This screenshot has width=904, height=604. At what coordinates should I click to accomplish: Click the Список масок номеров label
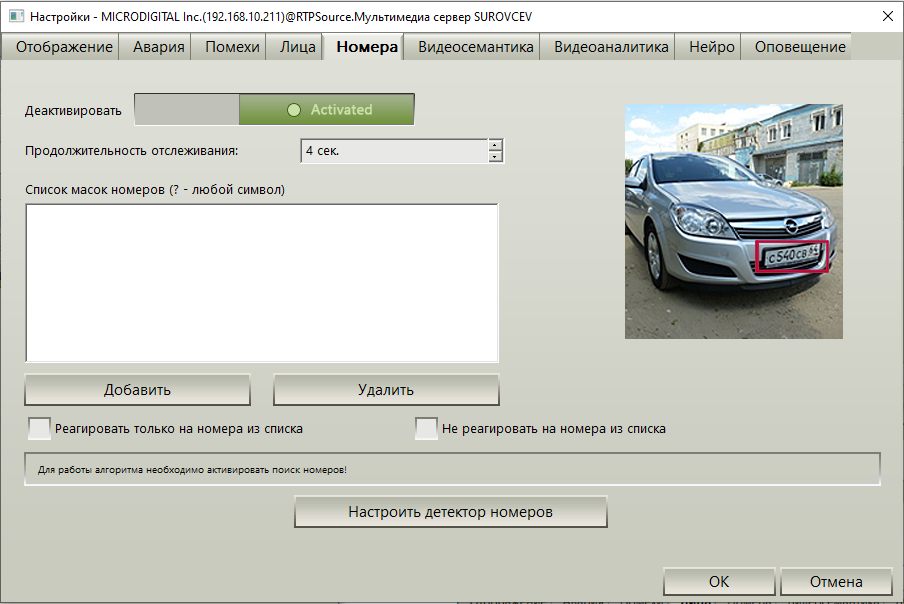coord(155,190)
